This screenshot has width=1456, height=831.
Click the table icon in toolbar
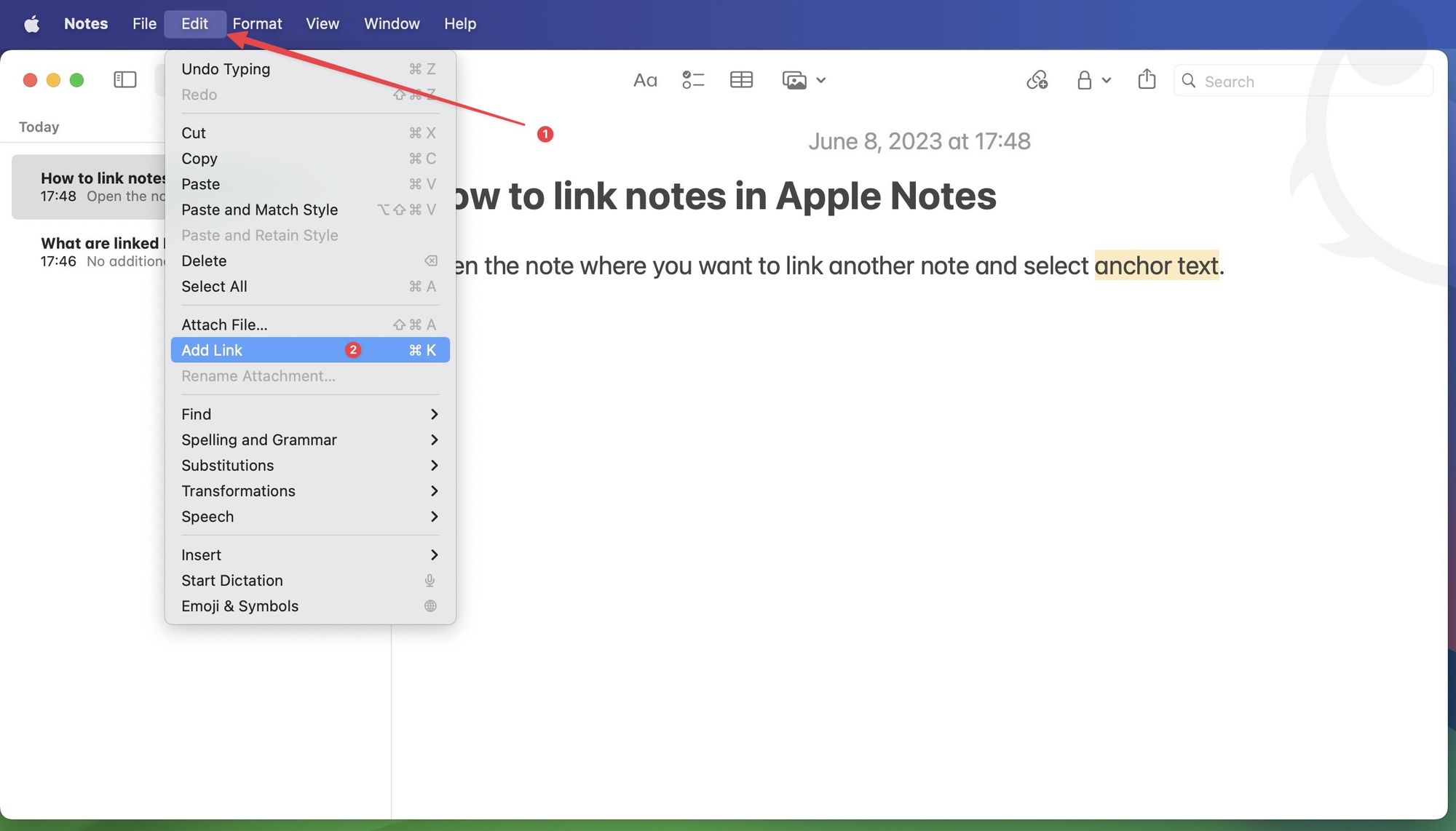740,79
